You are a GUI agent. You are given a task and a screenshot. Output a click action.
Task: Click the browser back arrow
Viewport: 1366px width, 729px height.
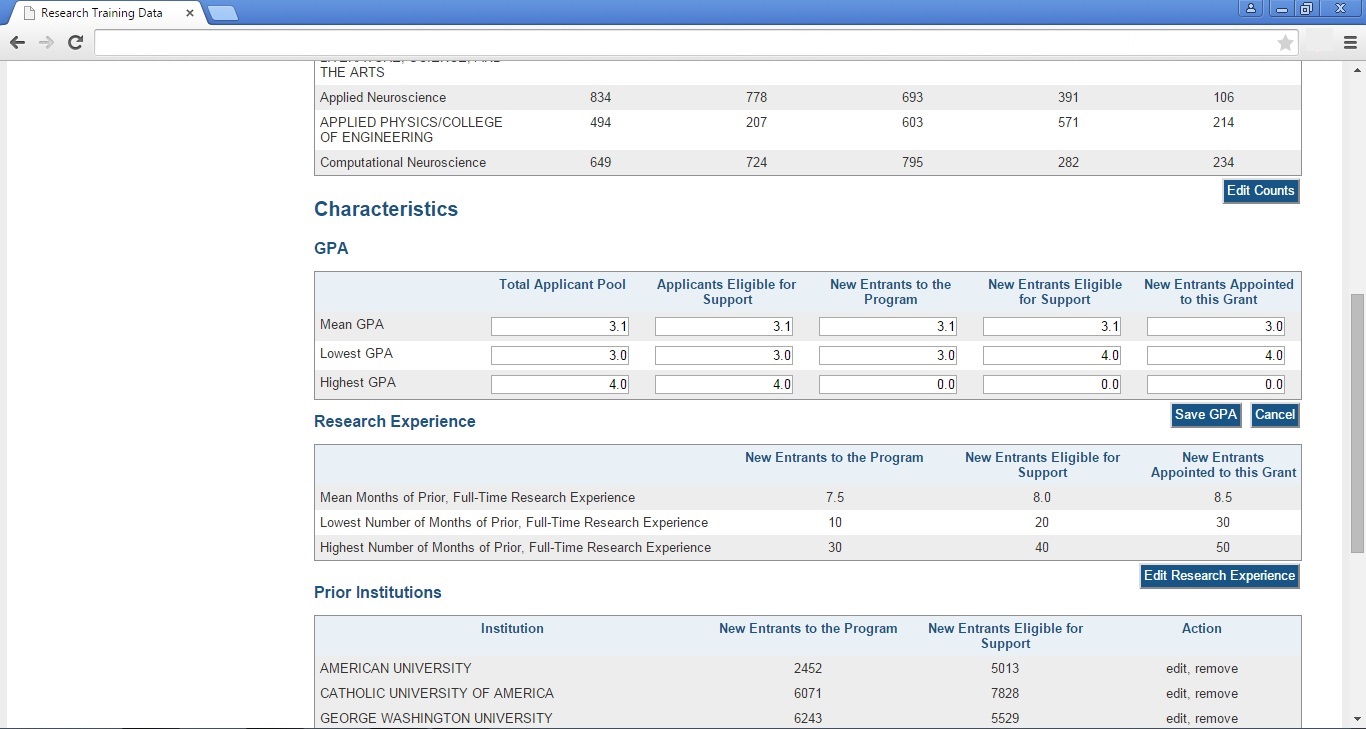(17, 42)
